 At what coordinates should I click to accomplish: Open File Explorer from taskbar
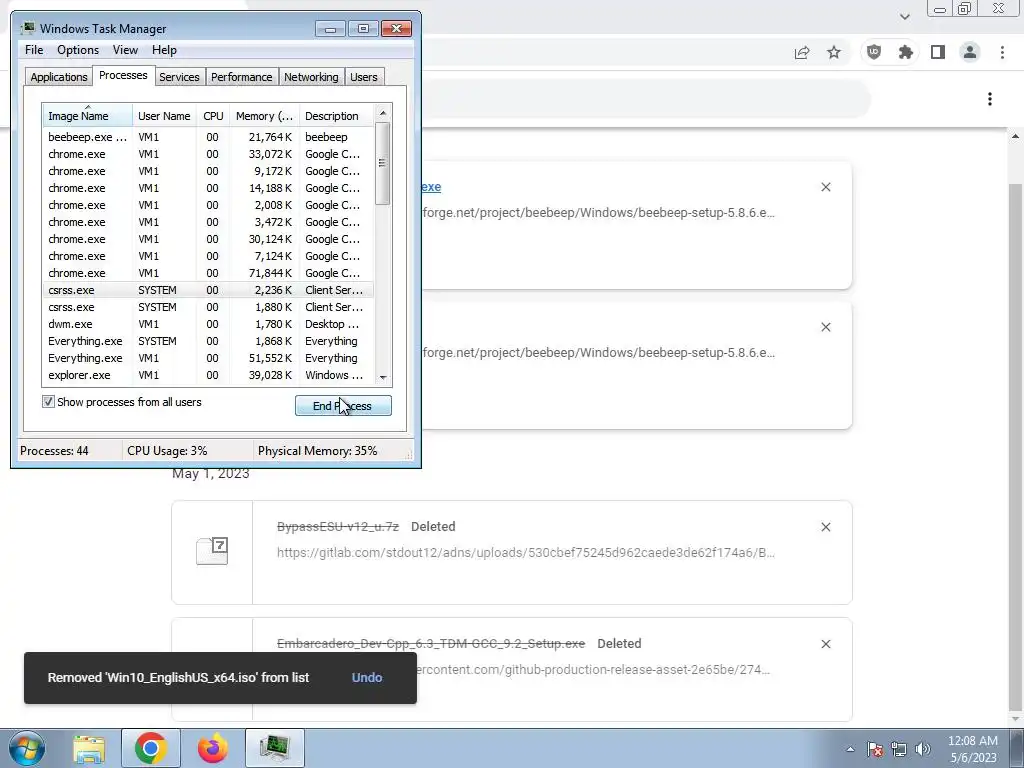[89, 748]
